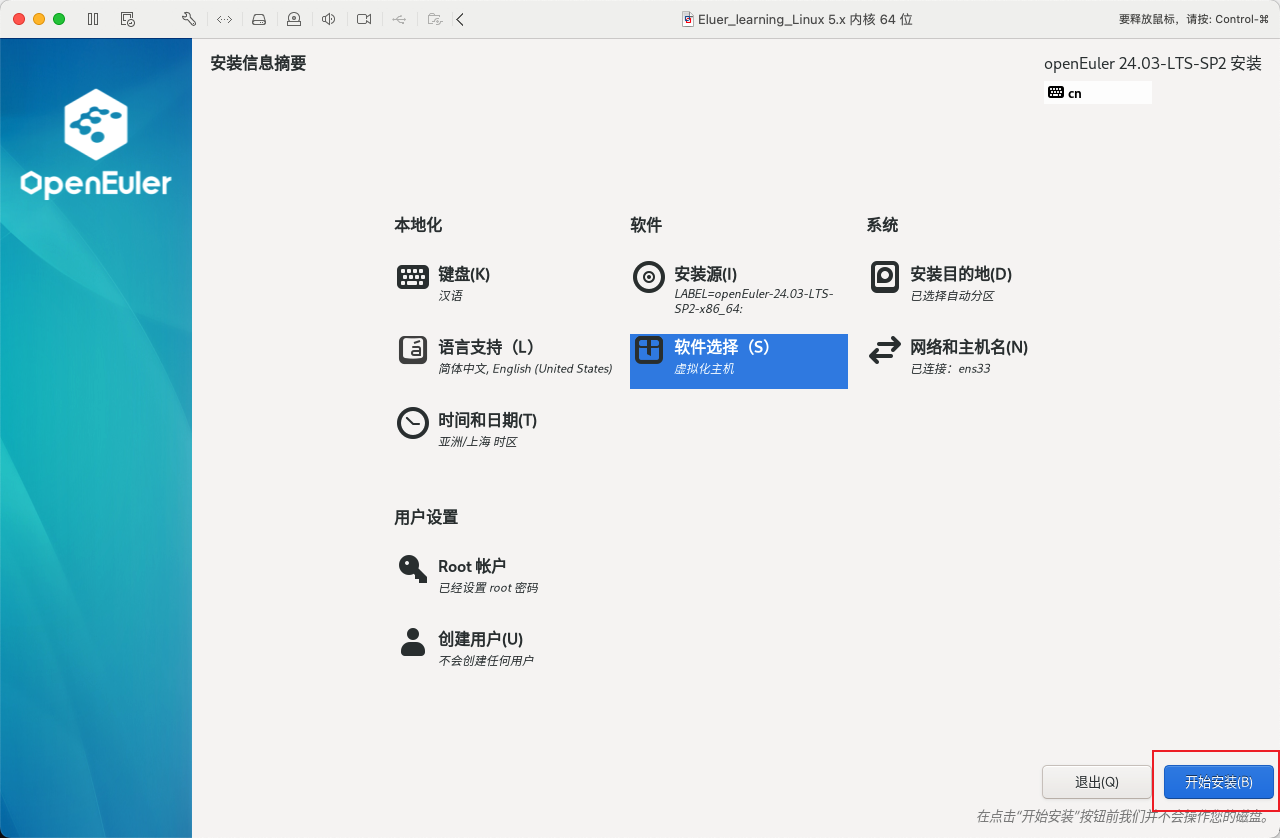Click the shared folders toolbar icon
The width and height of the screenshot is (1280, 838).
coord(434,19)
